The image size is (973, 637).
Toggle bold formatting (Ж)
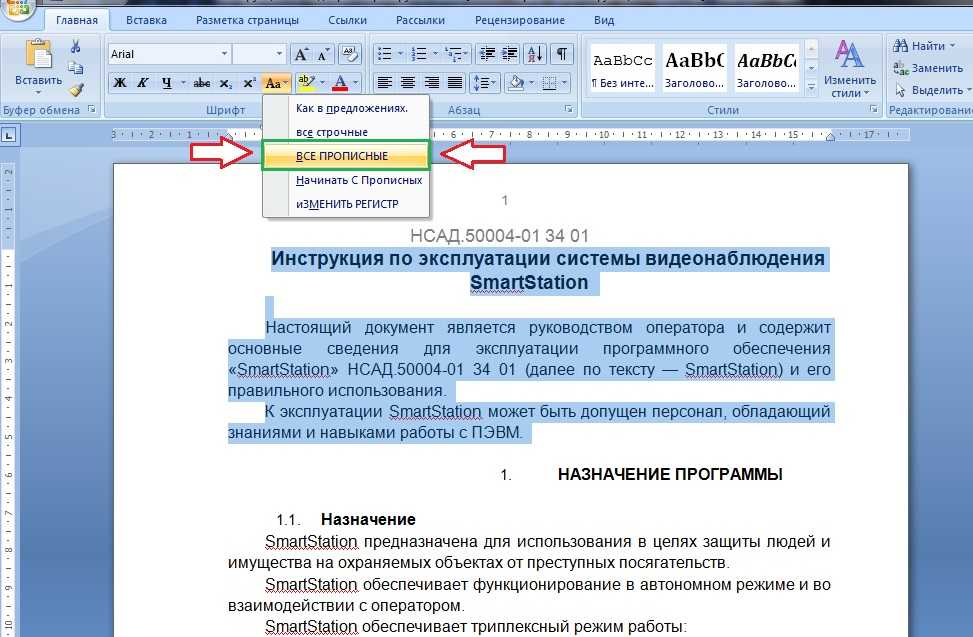click(120, 83)
